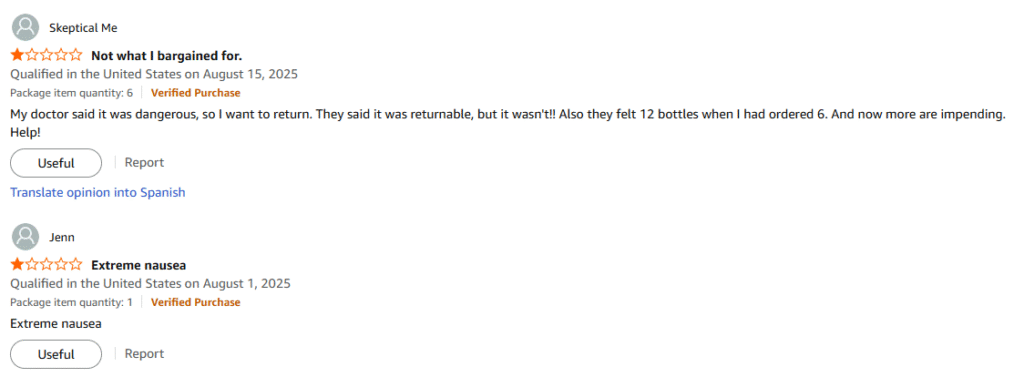Click the Skeptical Me profile avatar icon
The image size is (1024, 377).
coord(25,27)
